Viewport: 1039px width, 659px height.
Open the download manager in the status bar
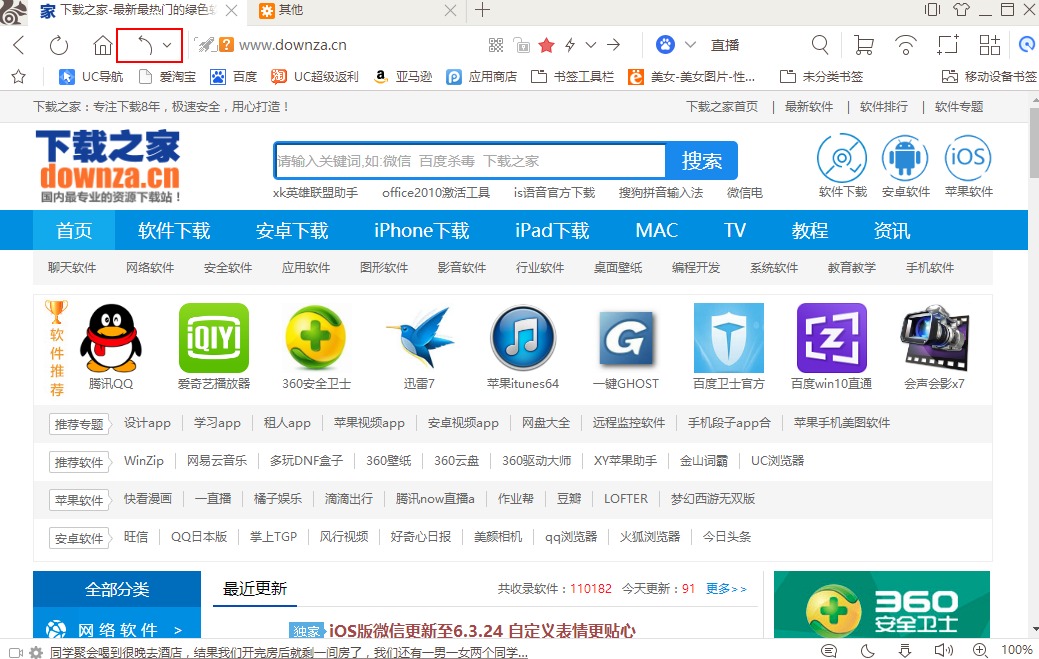pos(904,651)
